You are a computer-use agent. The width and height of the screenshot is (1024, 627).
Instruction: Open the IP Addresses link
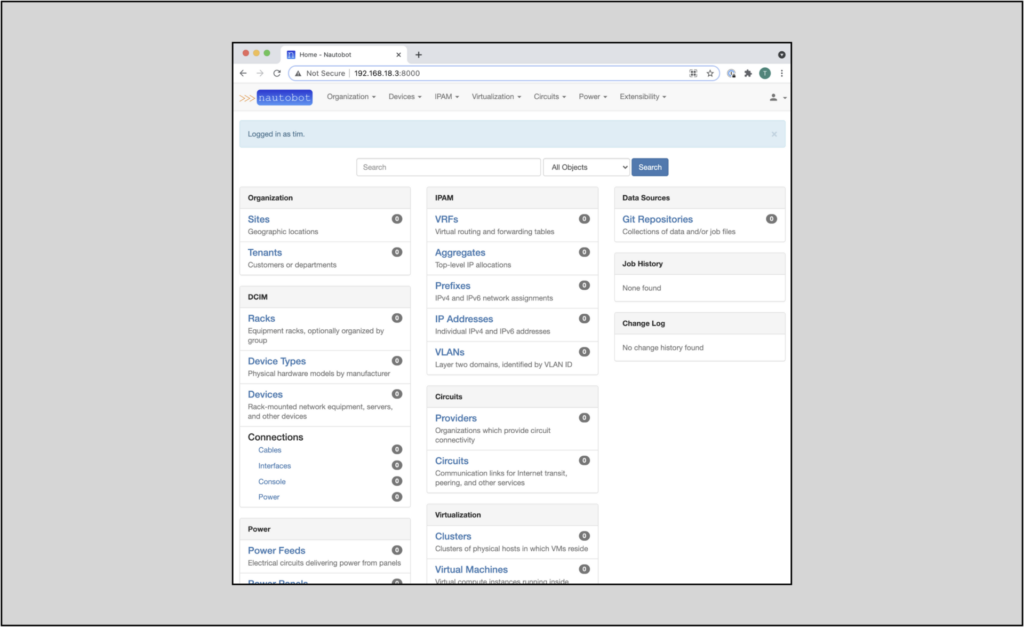464,319
